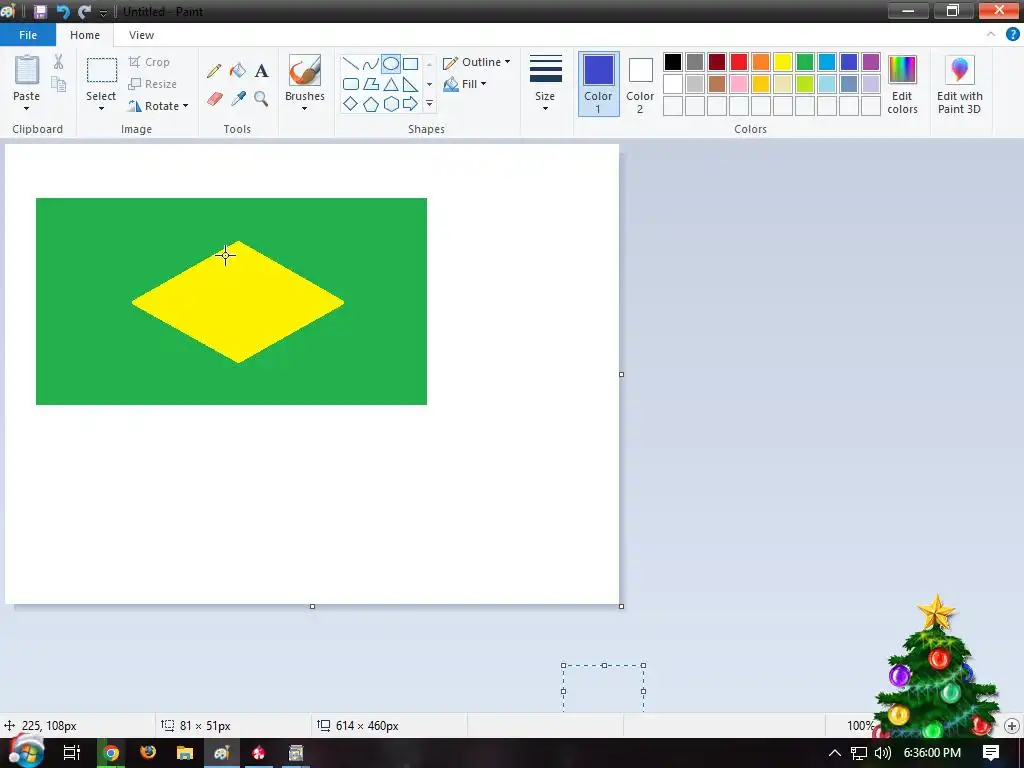Click the Crop button
This screenshot has width=1024, height=768.
[150, 62]
